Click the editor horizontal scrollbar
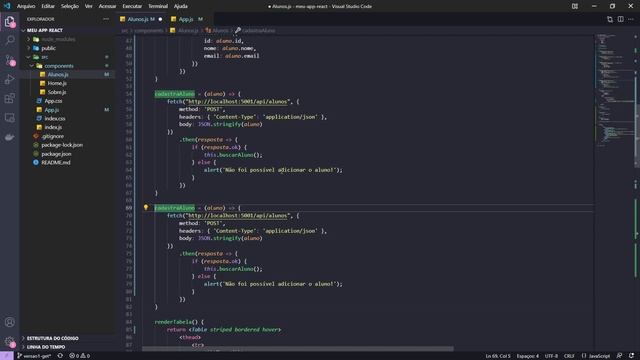The image size is (640, 360). coord(298,349)
